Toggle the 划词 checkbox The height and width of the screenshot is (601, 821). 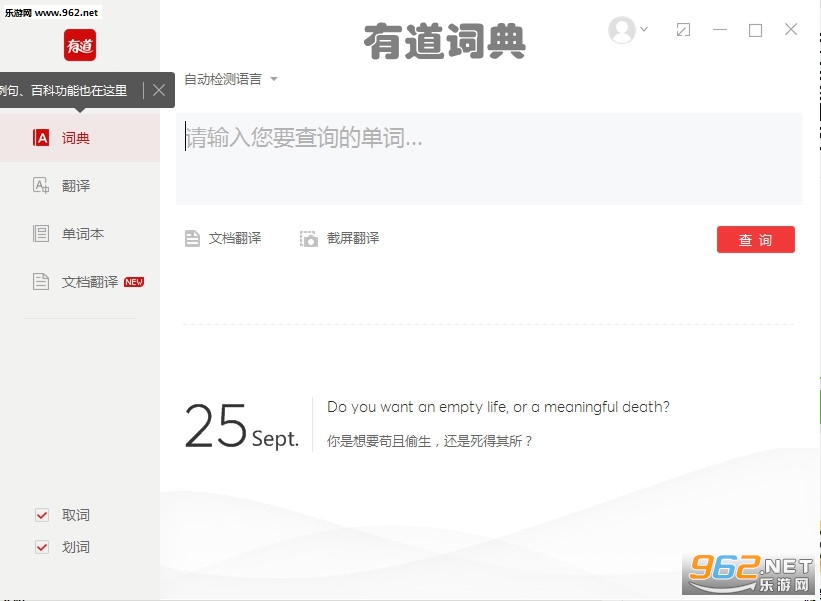click(x=42, y=547)
